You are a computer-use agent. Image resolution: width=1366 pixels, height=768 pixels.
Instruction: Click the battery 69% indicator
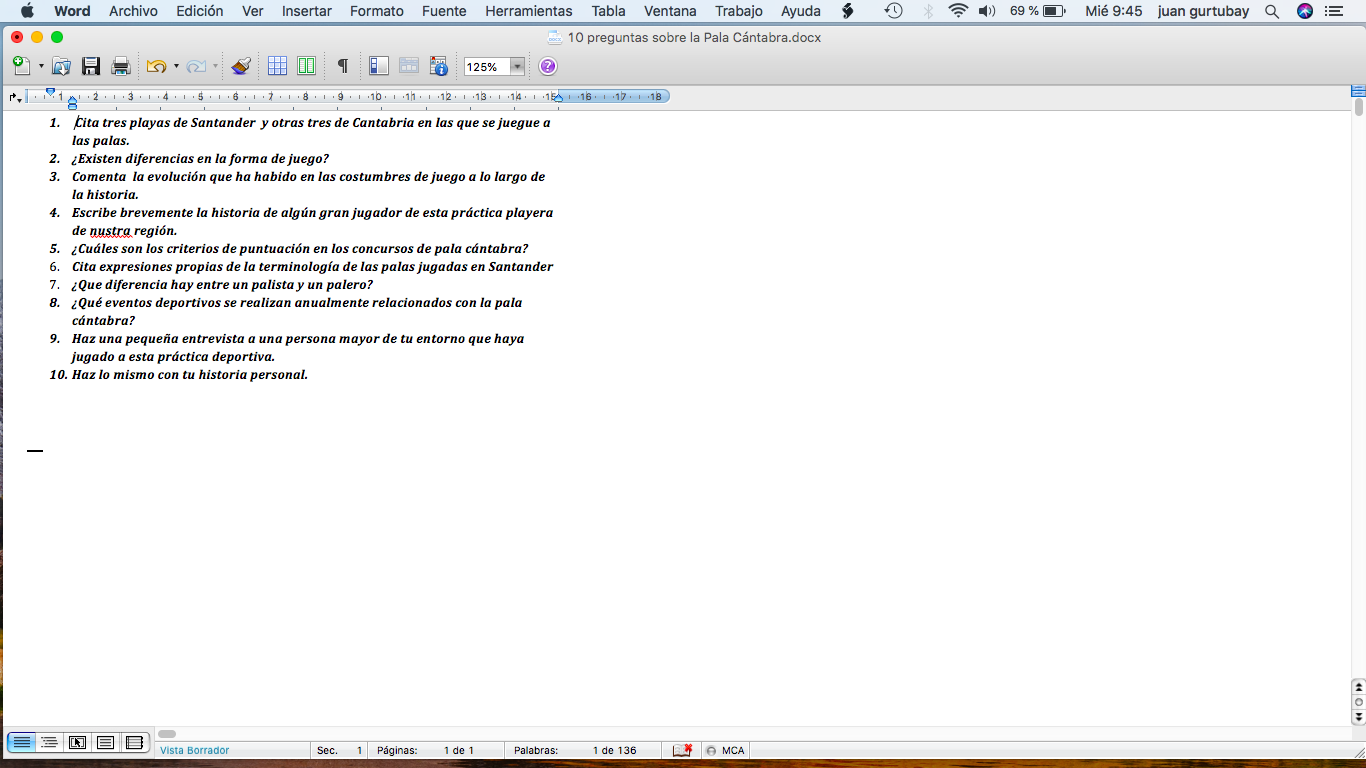coord(1037,11)
